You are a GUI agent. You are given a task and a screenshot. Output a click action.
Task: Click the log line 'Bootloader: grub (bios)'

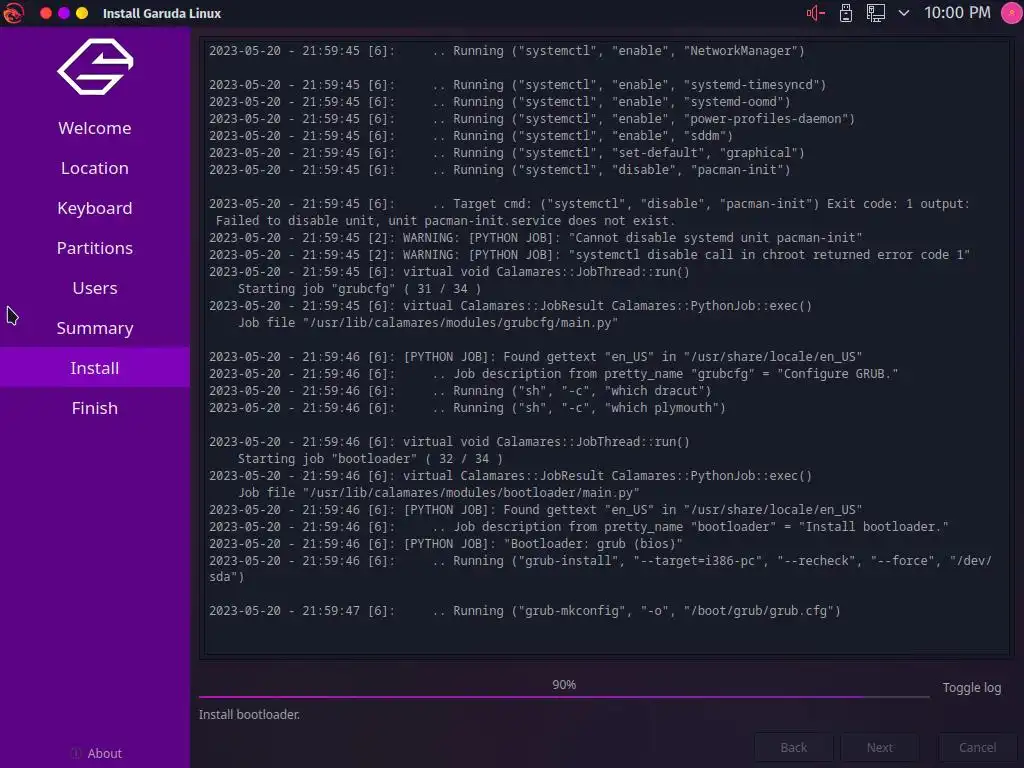(x=445, y=543)
